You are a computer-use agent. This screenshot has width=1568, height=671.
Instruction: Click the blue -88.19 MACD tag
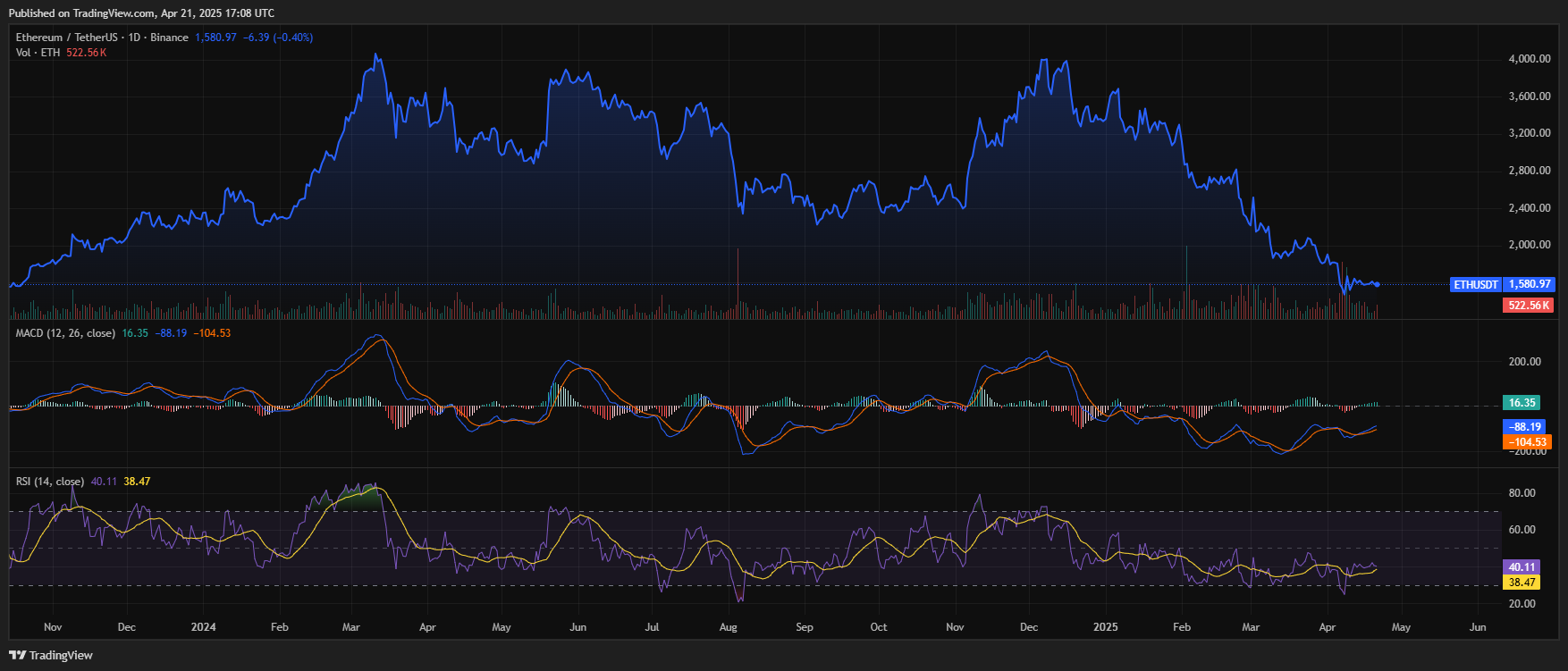click(x=1524, y=427)
